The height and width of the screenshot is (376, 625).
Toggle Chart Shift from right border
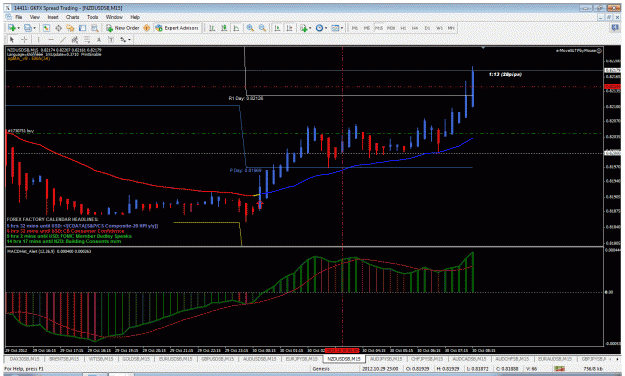[x=289, y=28]
